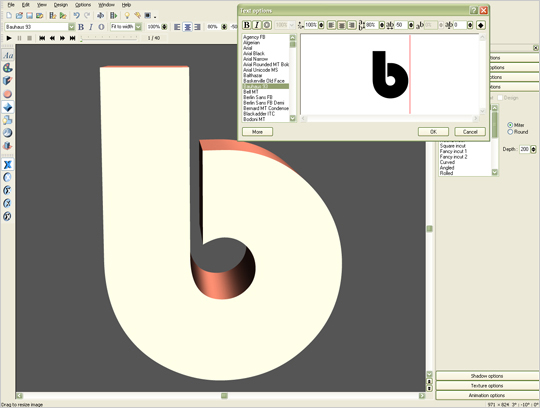Screen dimensions: 540x408
Task: Click the Export animation filmstrip icon
Action: tap(113, 15)
